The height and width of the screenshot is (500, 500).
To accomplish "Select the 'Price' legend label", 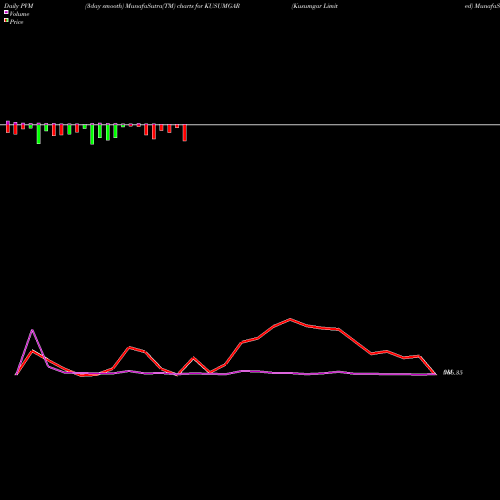I will pos(16,22).
